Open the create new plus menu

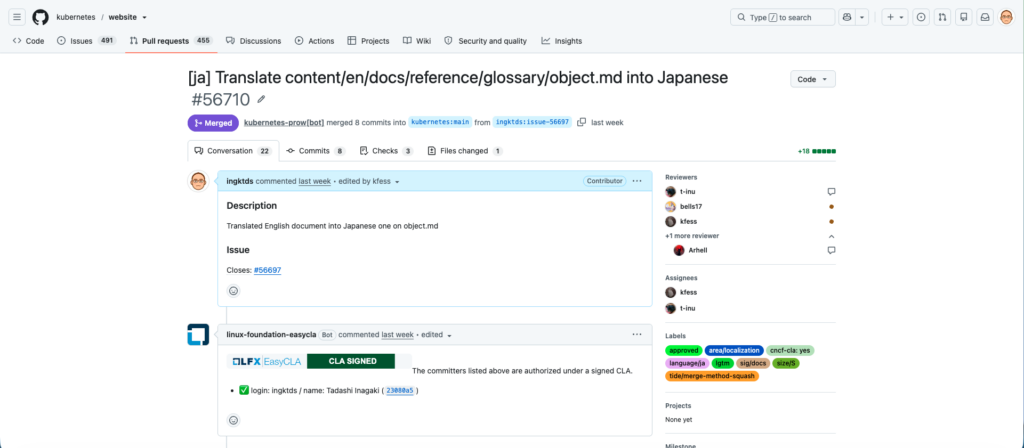pos(895,17)
